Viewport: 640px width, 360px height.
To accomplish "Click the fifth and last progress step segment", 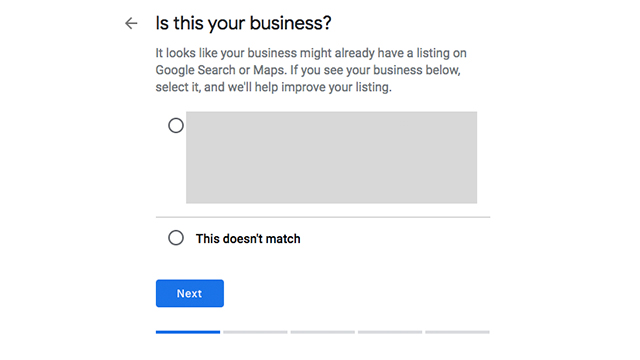I will (x=457, y=332).
